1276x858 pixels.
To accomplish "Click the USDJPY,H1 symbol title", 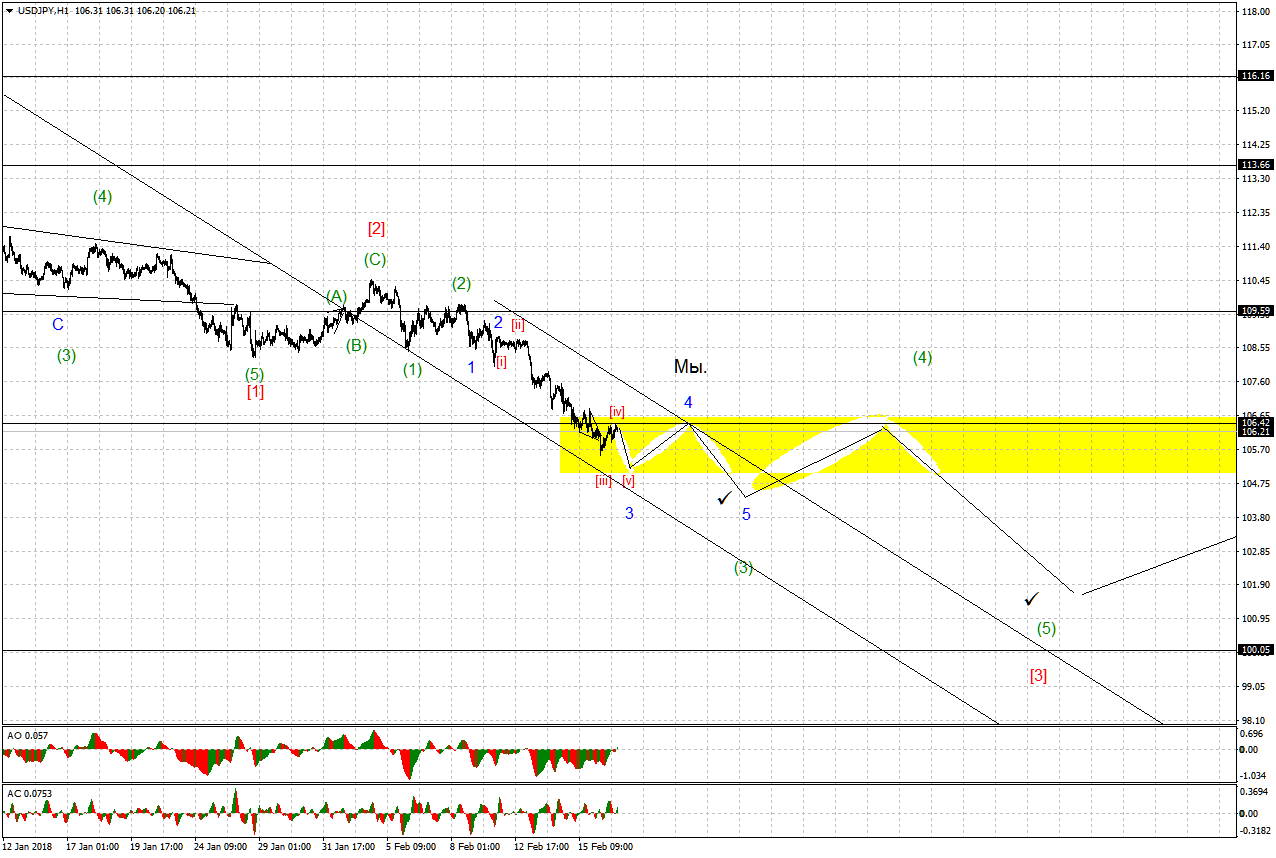I will (44, 10).
